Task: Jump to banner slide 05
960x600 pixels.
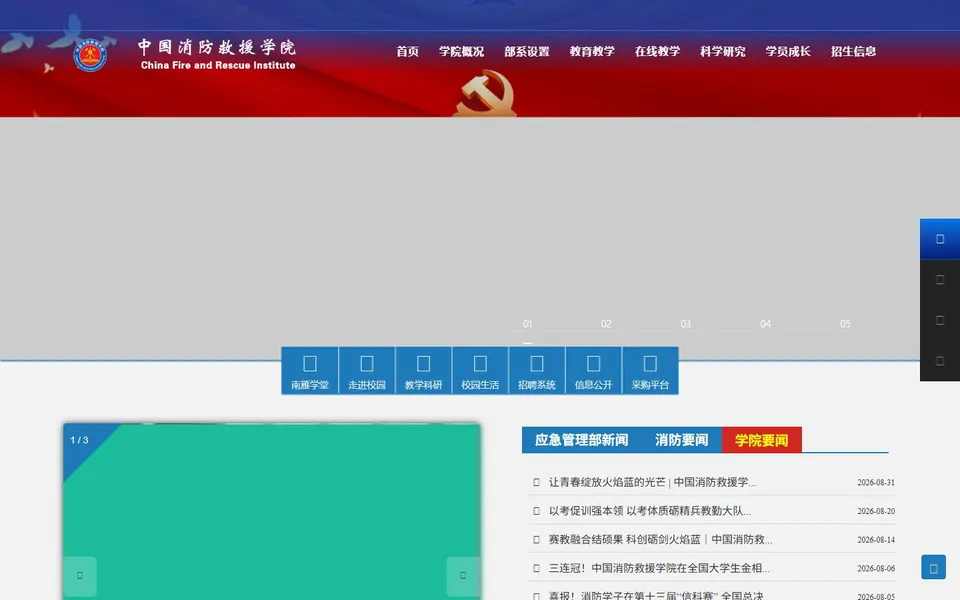Action: tap(845, 324)
